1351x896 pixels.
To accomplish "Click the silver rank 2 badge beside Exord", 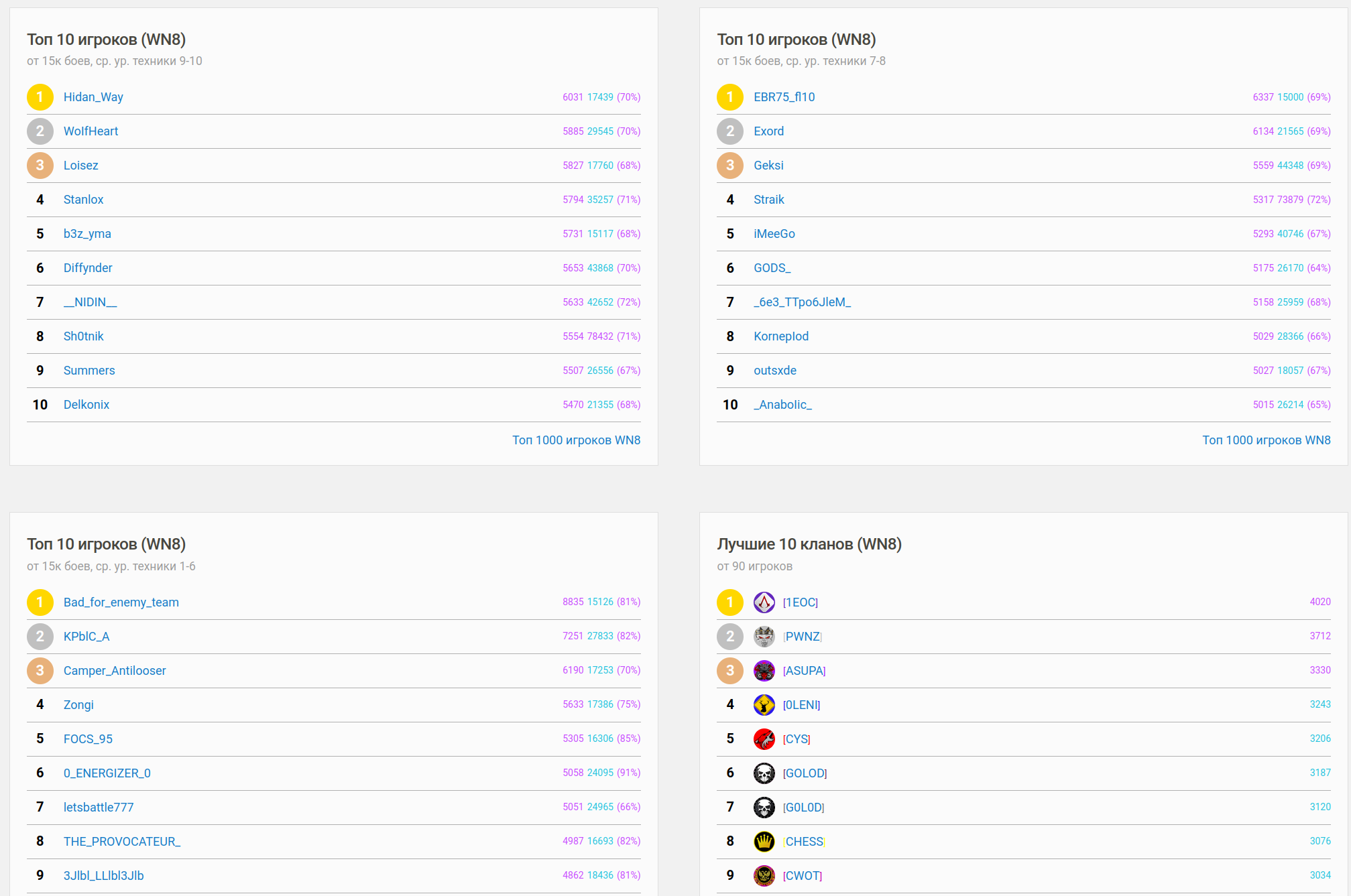I will (730, 131).
